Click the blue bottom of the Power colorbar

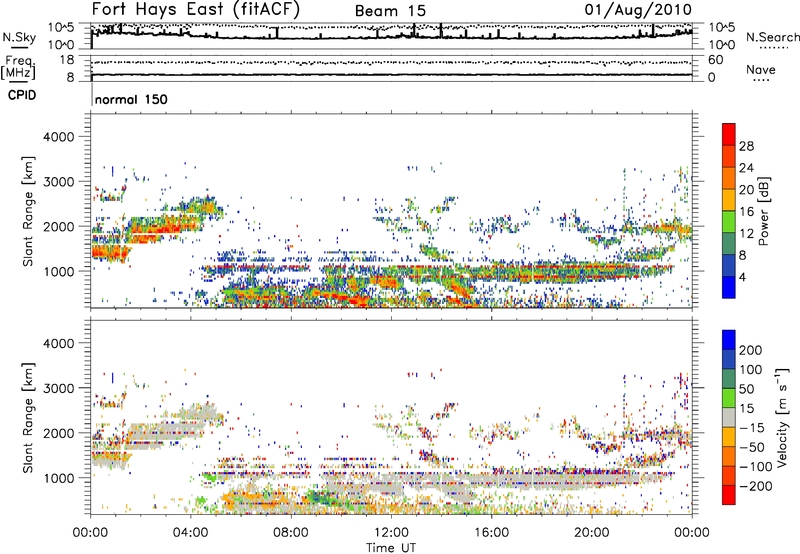coord(729,287)
